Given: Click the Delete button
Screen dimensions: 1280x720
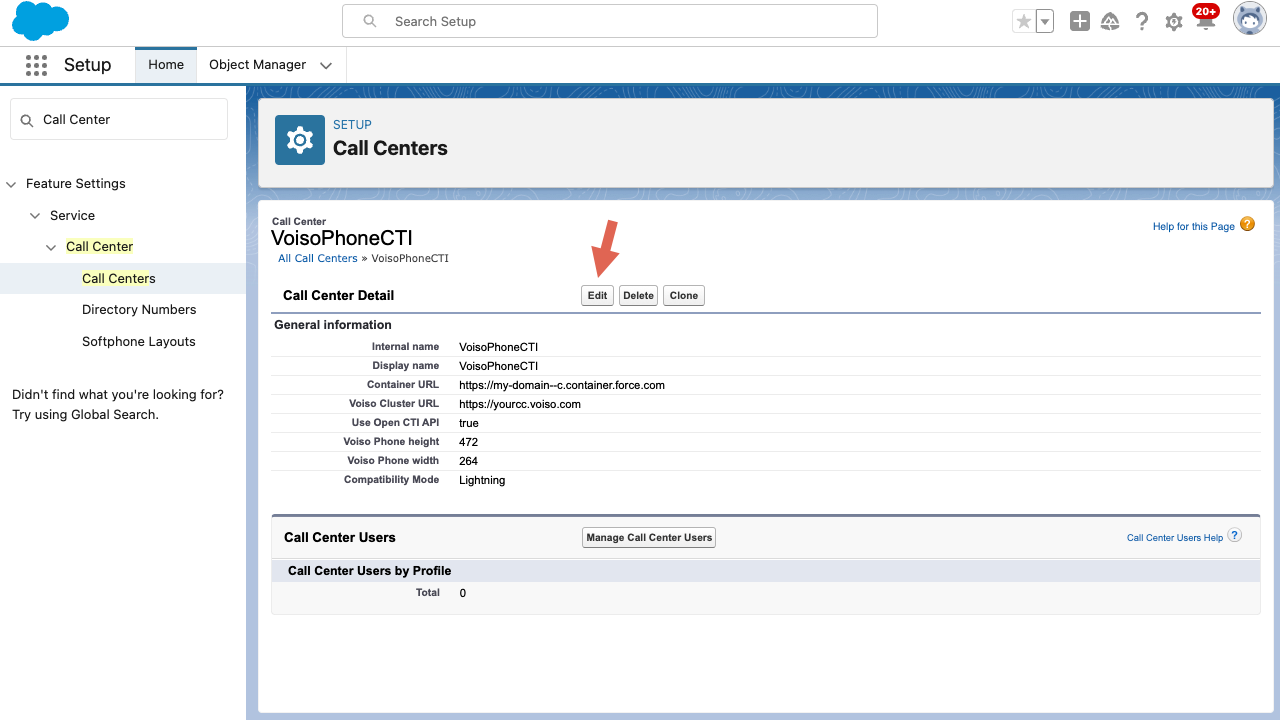Looking at the screenshot, I should pyautogui.click(x=638, y=296).
